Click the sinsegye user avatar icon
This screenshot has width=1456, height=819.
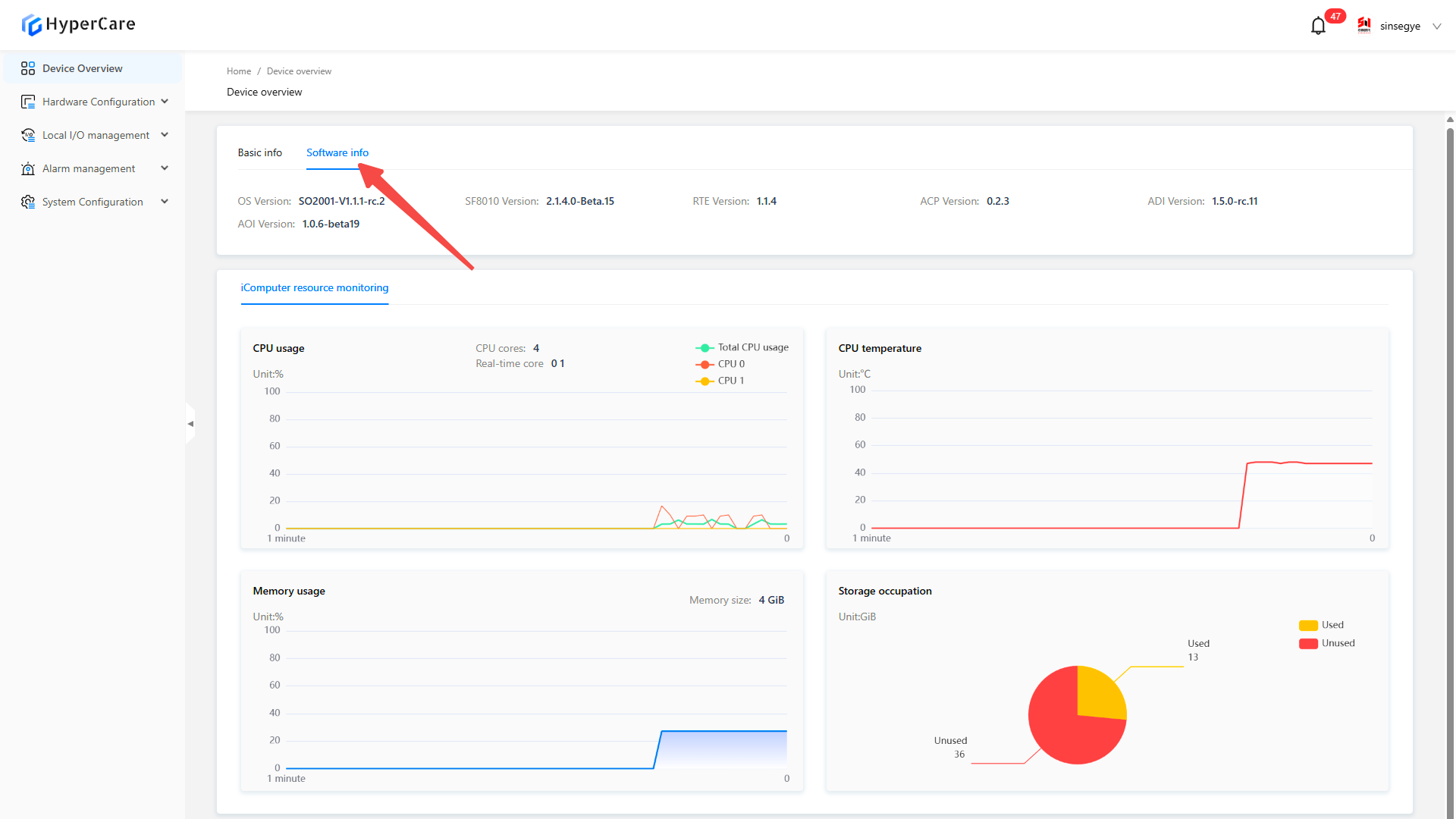pyautogui.click(x=1364, y=26)
